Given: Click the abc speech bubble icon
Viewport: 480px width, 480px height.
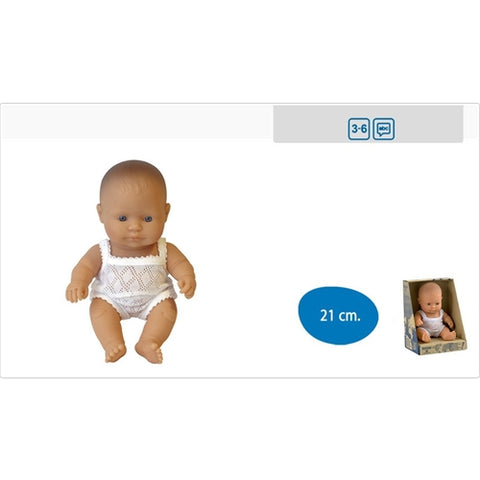Looking at the screenshot, I should pos(384,129).
